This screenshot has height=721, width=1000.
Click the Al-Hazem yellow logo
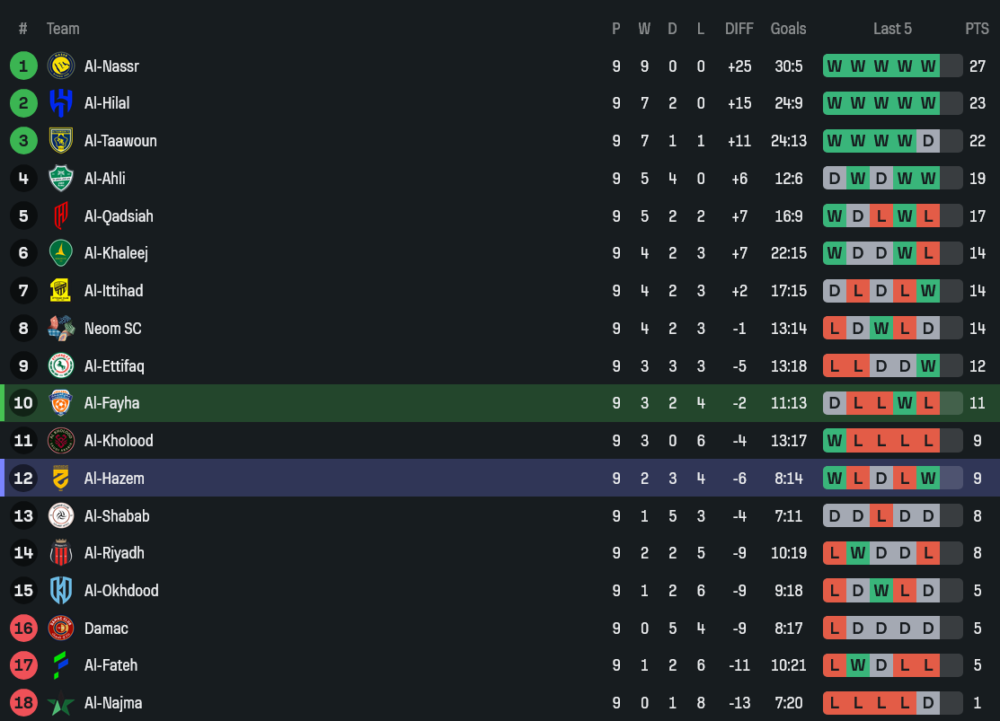pos(61,478)
